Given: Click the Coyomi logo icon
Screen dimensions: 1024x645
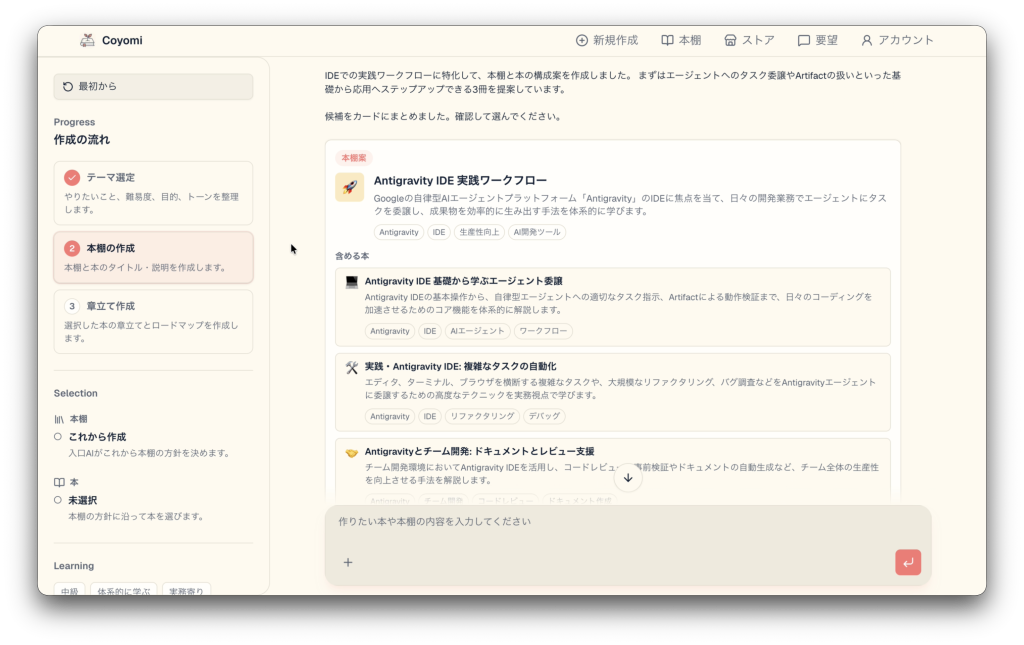Looking at the screenshot, I should click(87, 40).
